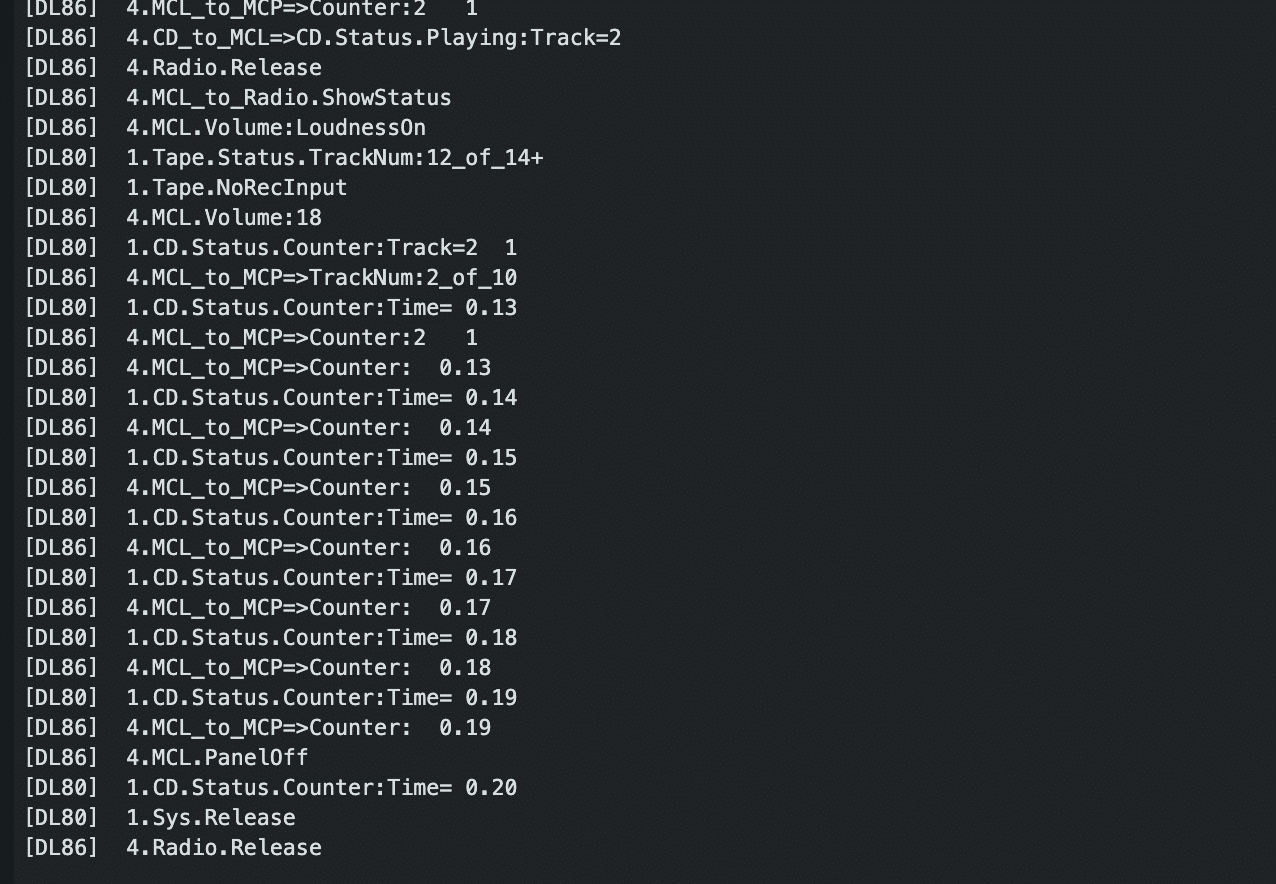Click the MCL_to_Radio.ShowStatus line
Screen dimensions: 1276x884
(x=238, y=98)
